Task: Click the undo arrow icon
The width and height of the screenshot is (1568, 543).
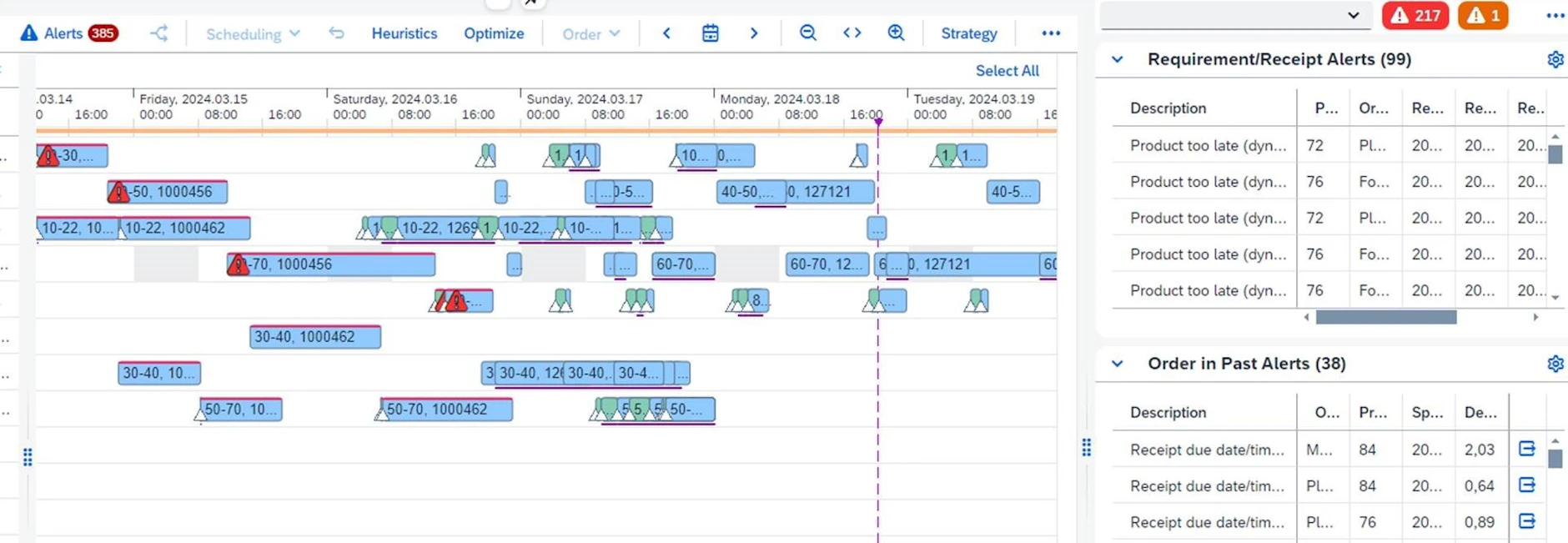Action: click(x=336, y=33)
